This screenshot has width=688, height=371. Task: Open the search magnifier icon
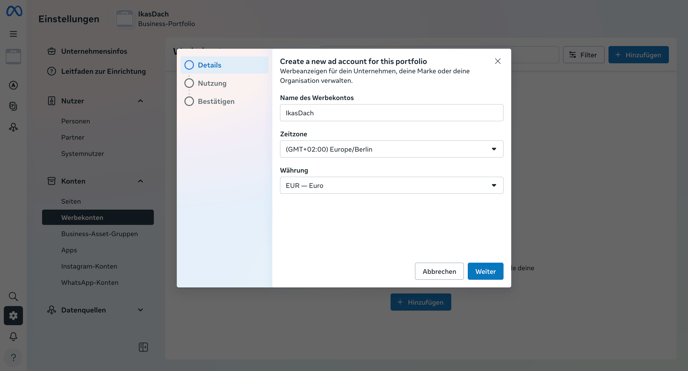[14, 296]
